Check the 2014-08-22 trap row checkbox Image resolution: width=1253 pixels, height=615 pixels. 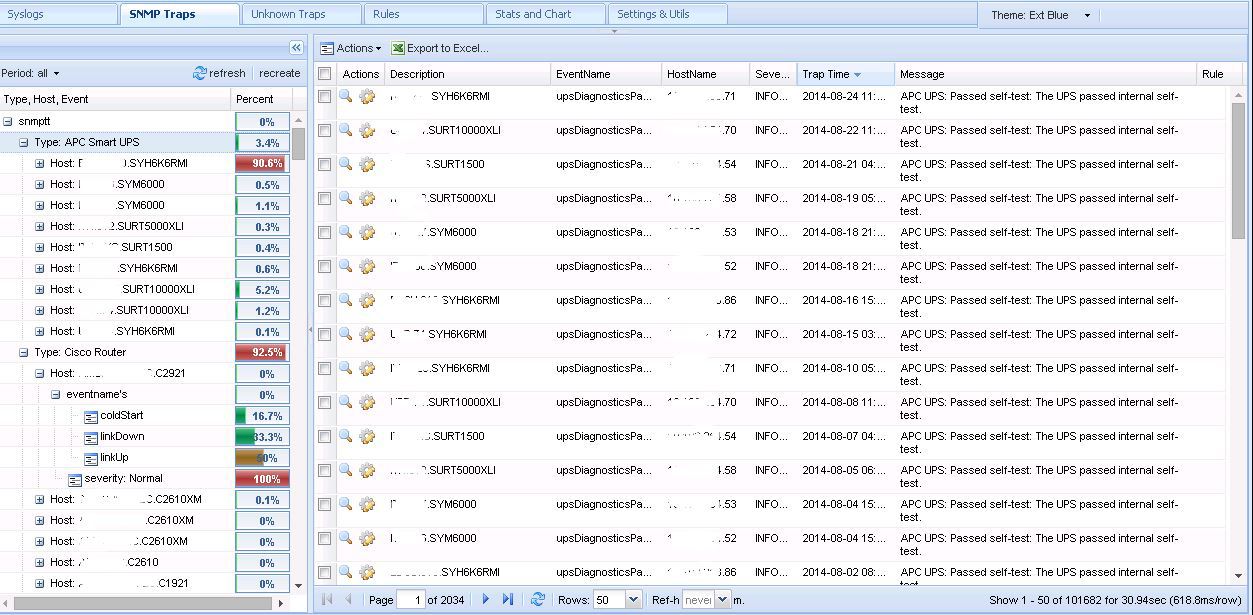pos(324,131)
